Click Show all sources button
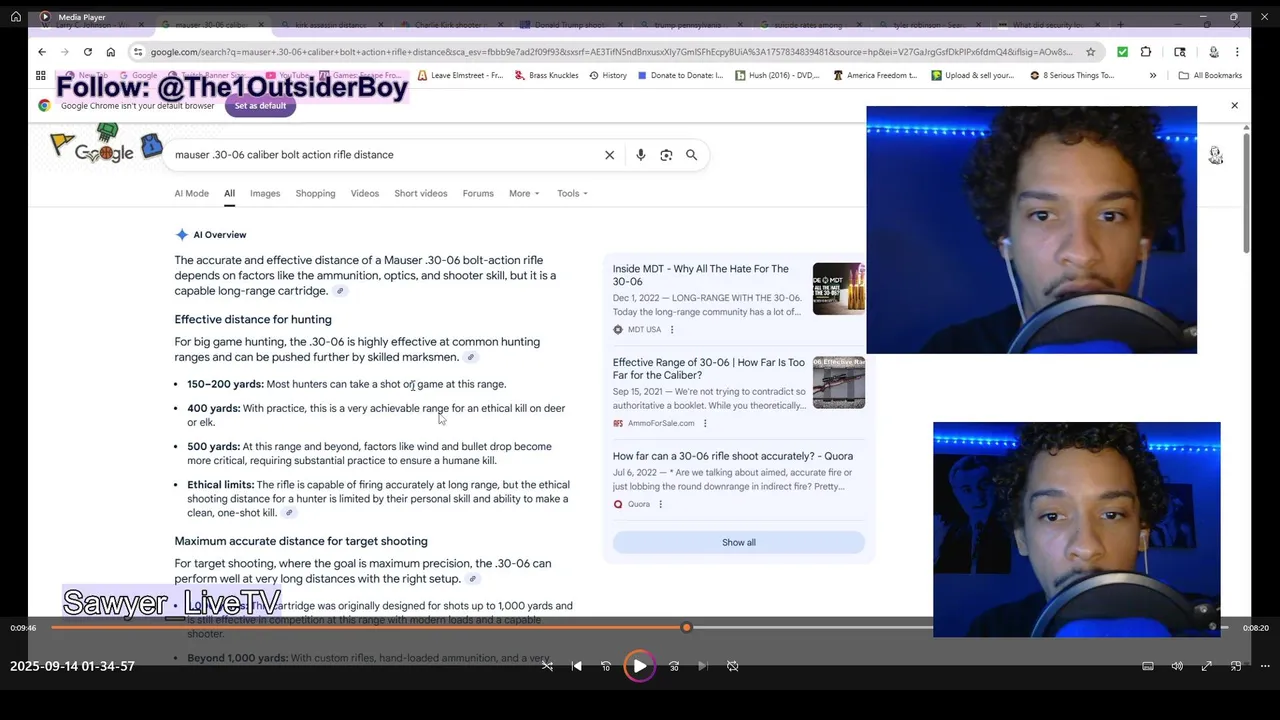The width and height of the screenshot is (1280, 720). [x=739, y=542]
